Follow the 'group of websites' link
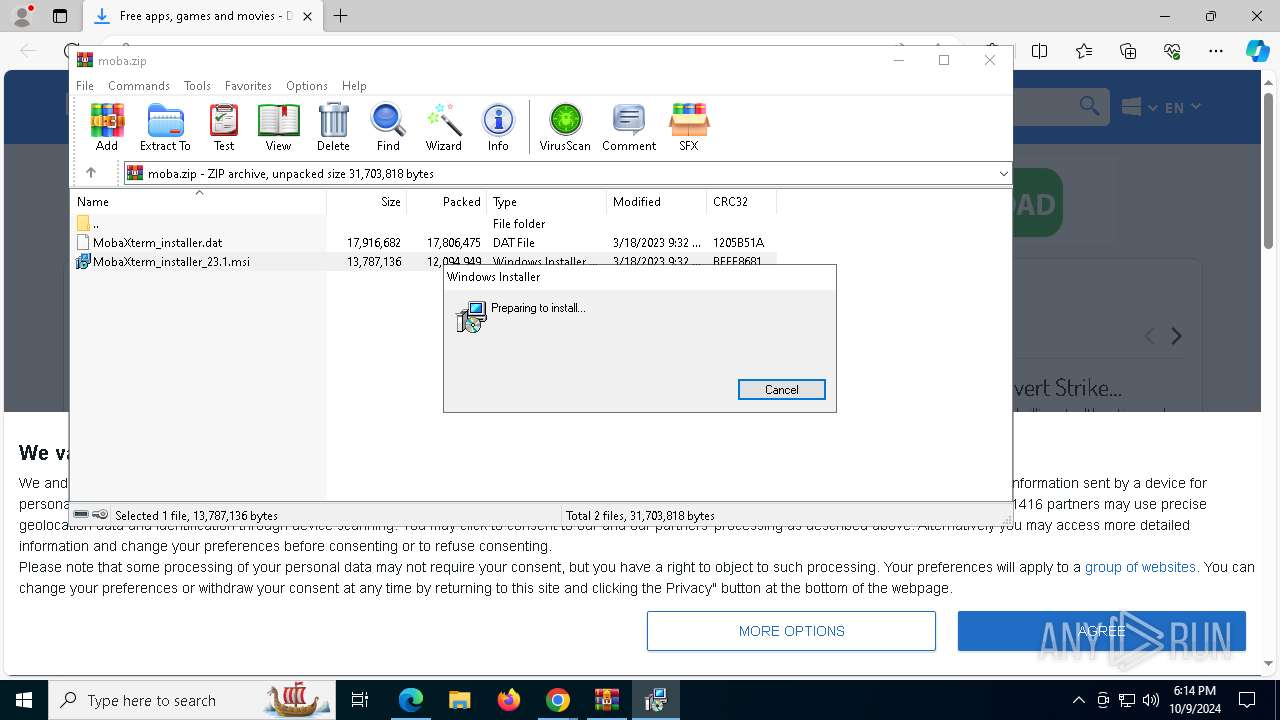This screenshot has width=1280, height=720. click(1140, 567)
